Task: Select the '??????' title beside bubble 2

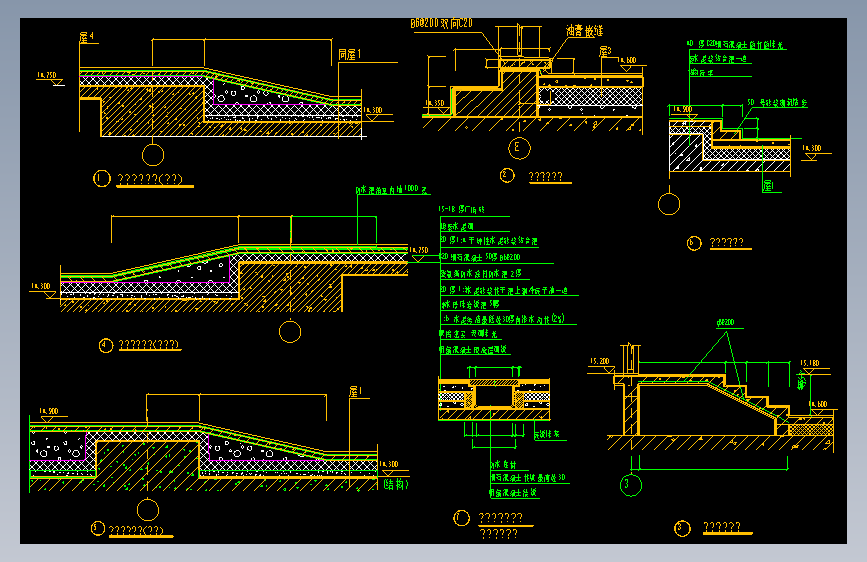Action: (546, 176)
